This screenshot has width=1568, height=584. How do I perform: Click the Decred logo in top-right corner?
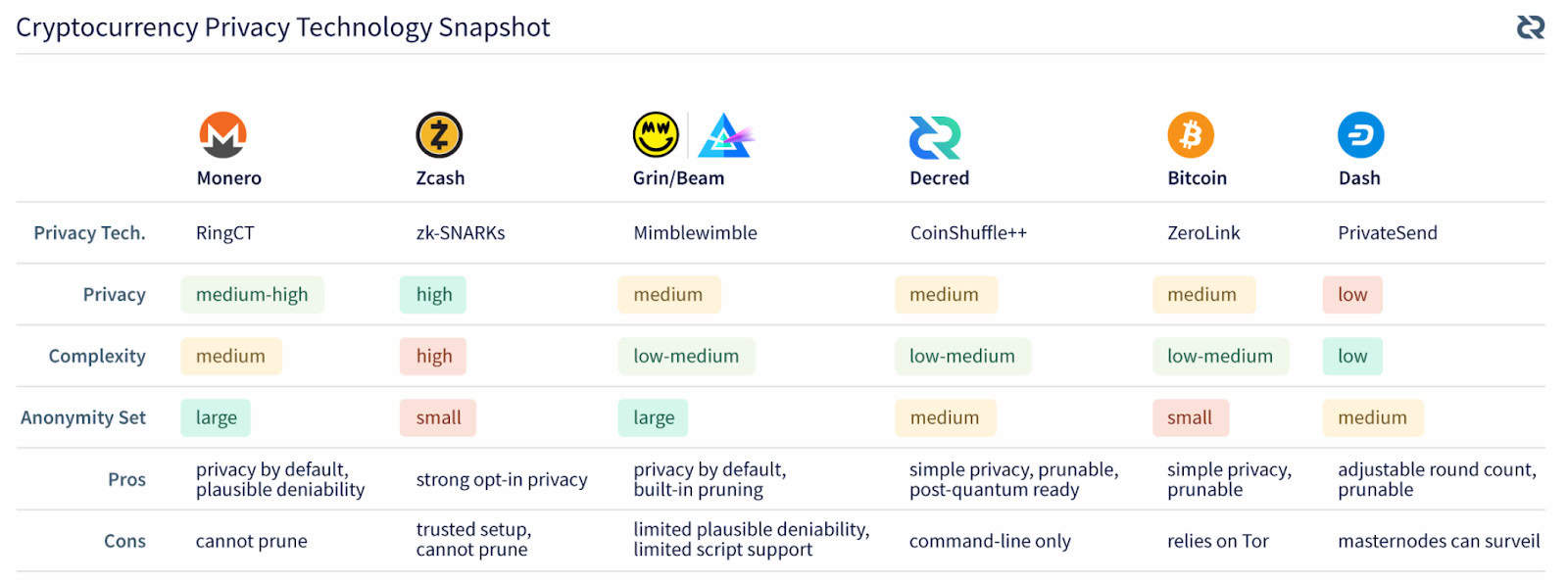click(x=1530, y=26)
